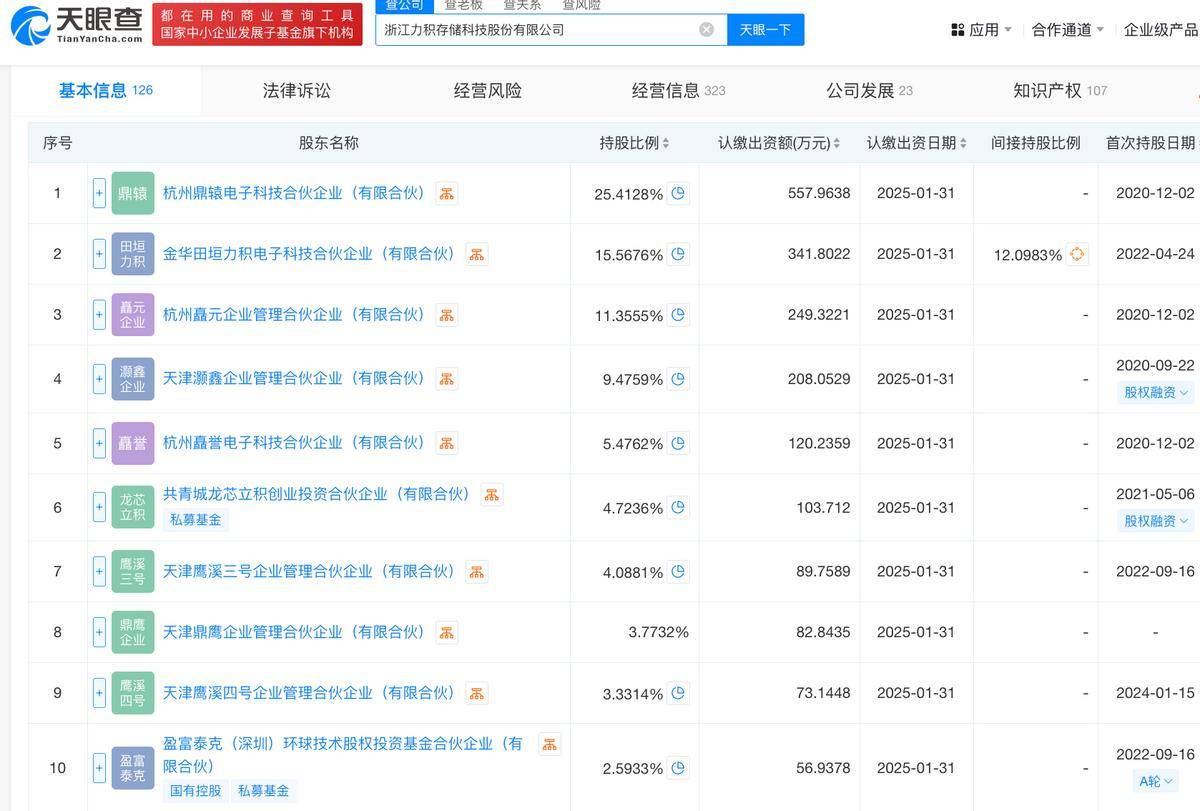Clear the search box text

706,30
